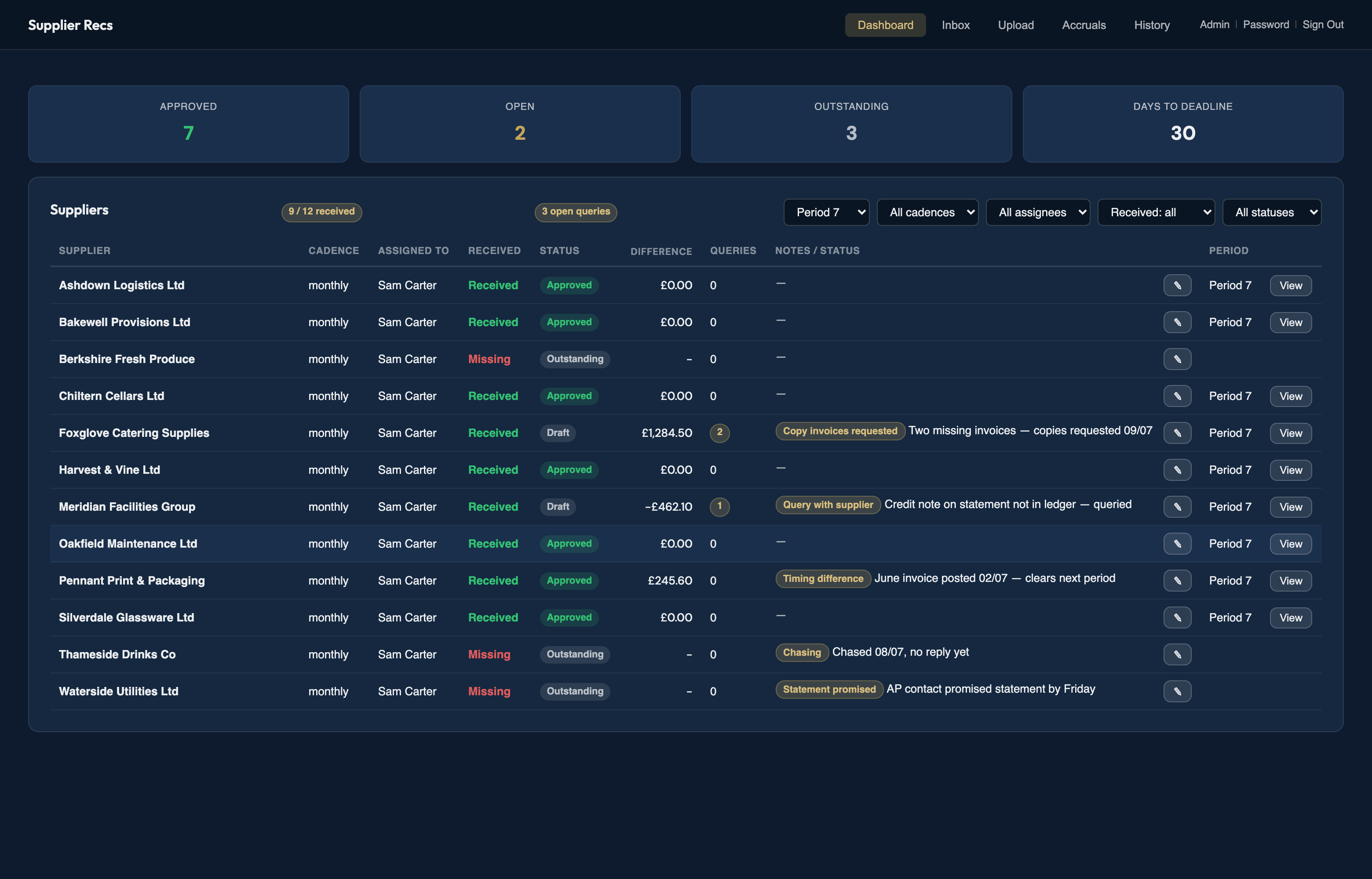Switch to the Upload tab
The image size is (1372, 879).
(1015, 25)
